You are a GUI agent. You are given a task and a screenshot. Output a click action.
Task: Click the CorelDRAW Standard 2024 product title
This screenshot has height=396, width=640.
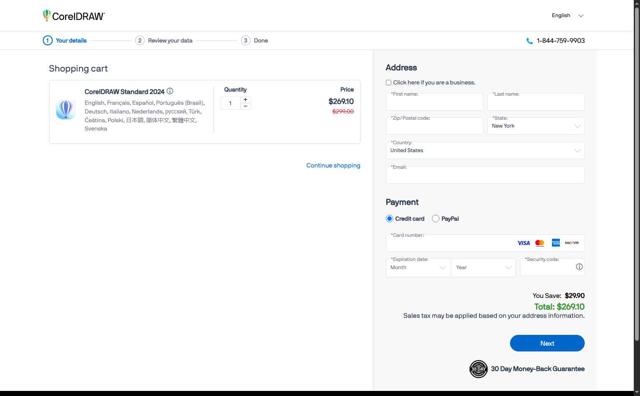pos(124,91)
